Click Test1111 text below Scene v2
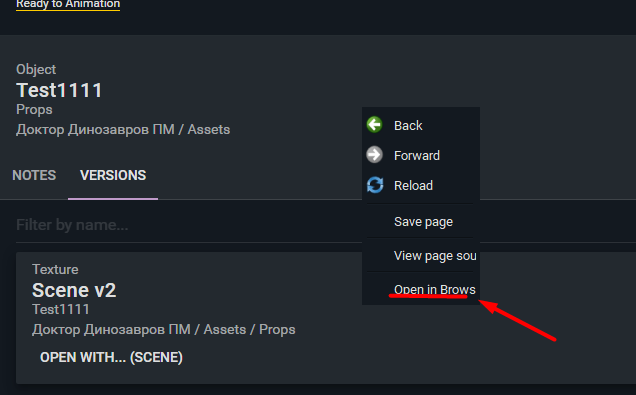636x395 pixels. (x=61, y=309)
